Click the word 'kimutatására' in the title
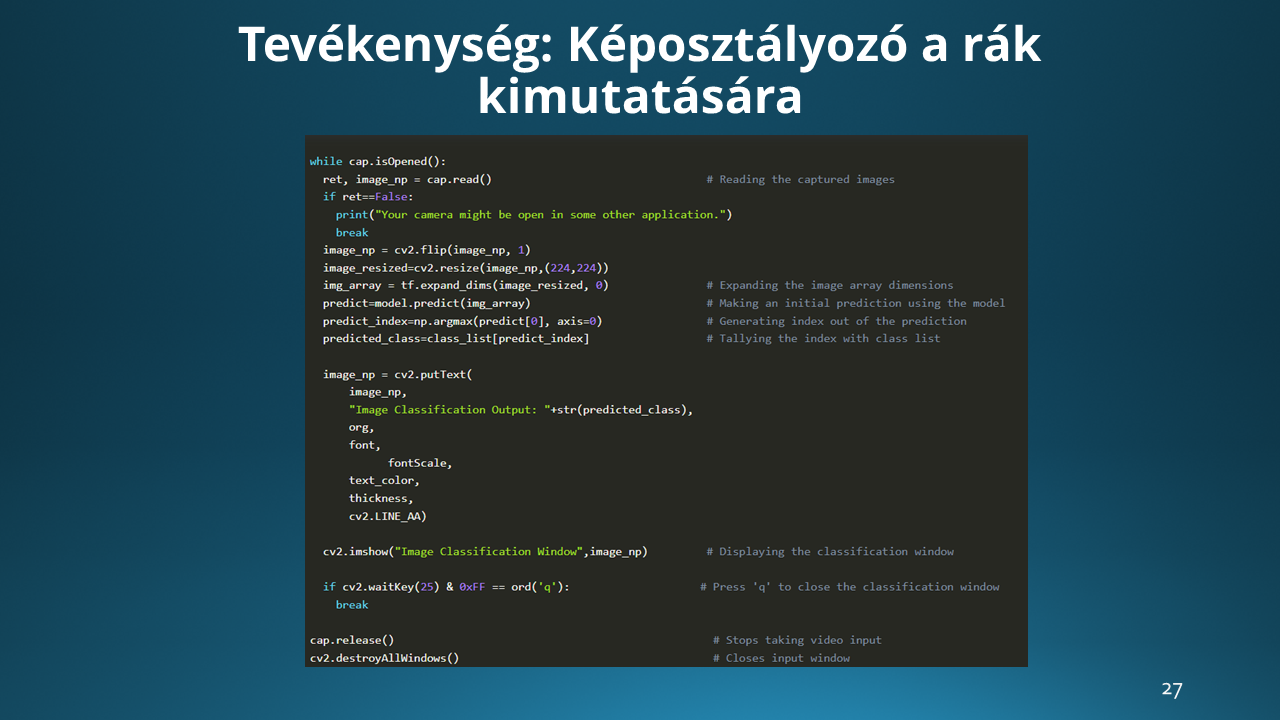This screenshot has width=1280, height=720. click(640, 98)
